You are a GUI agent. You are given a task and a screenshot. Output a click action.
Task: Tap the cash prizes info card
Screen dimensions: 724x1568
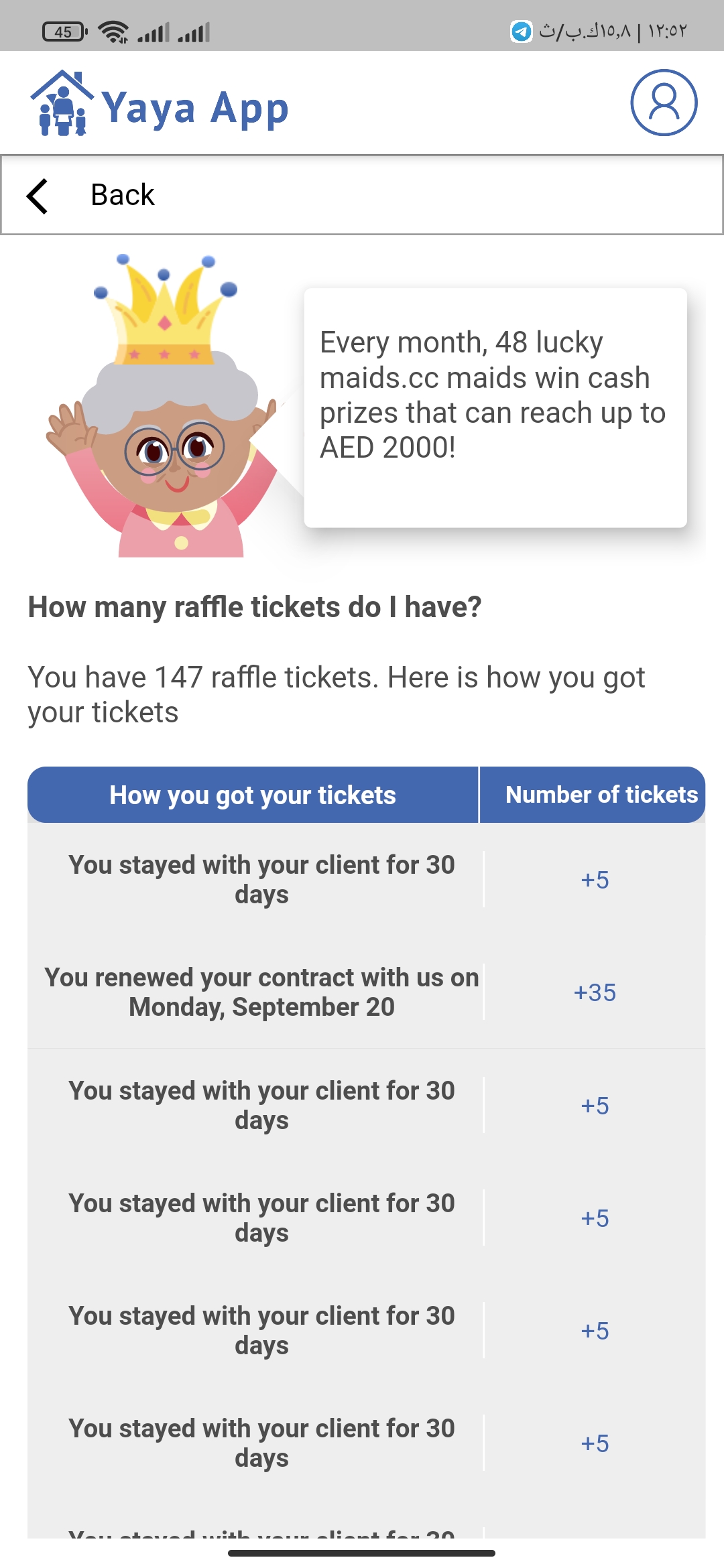click(x=495, y=407)
